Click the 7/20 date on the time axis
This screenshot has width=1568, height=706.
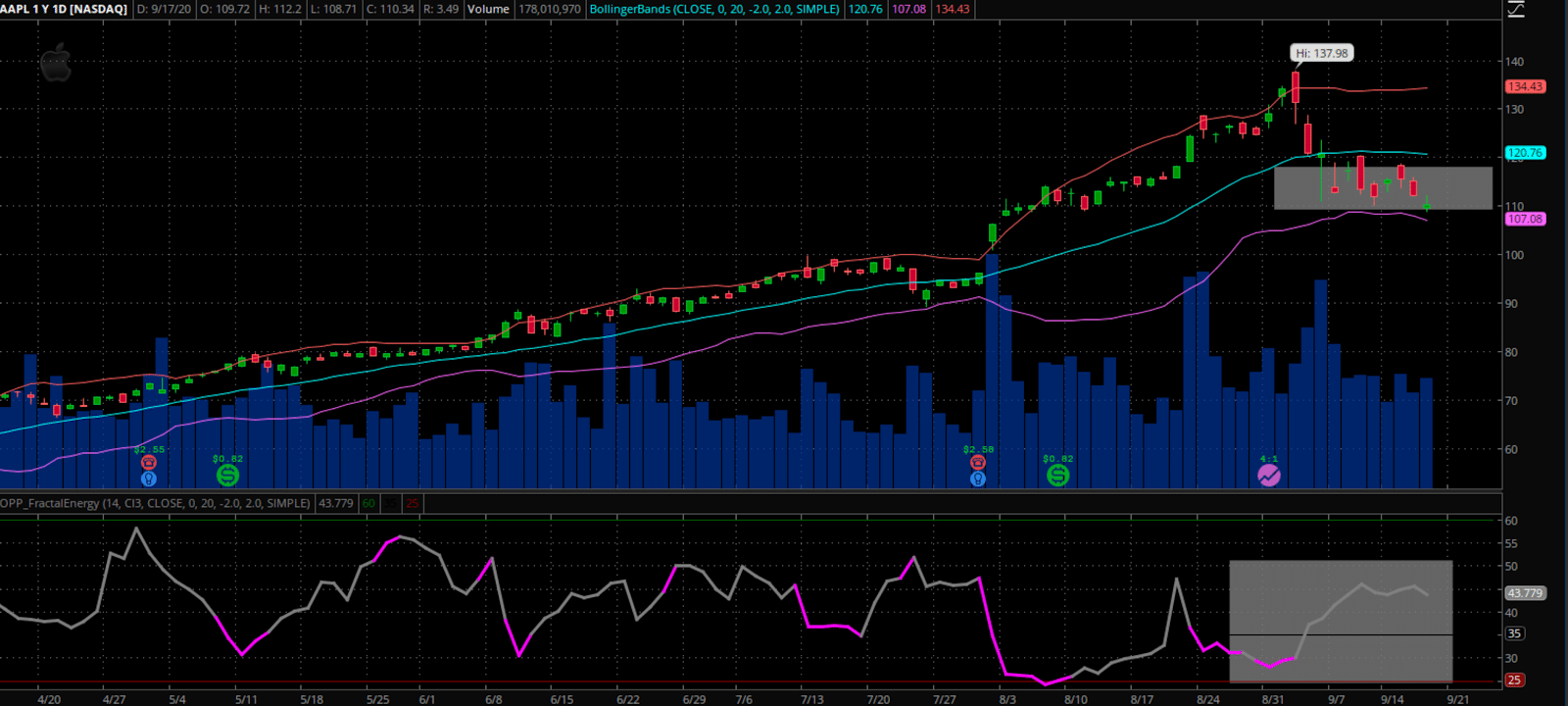[878, 699]
